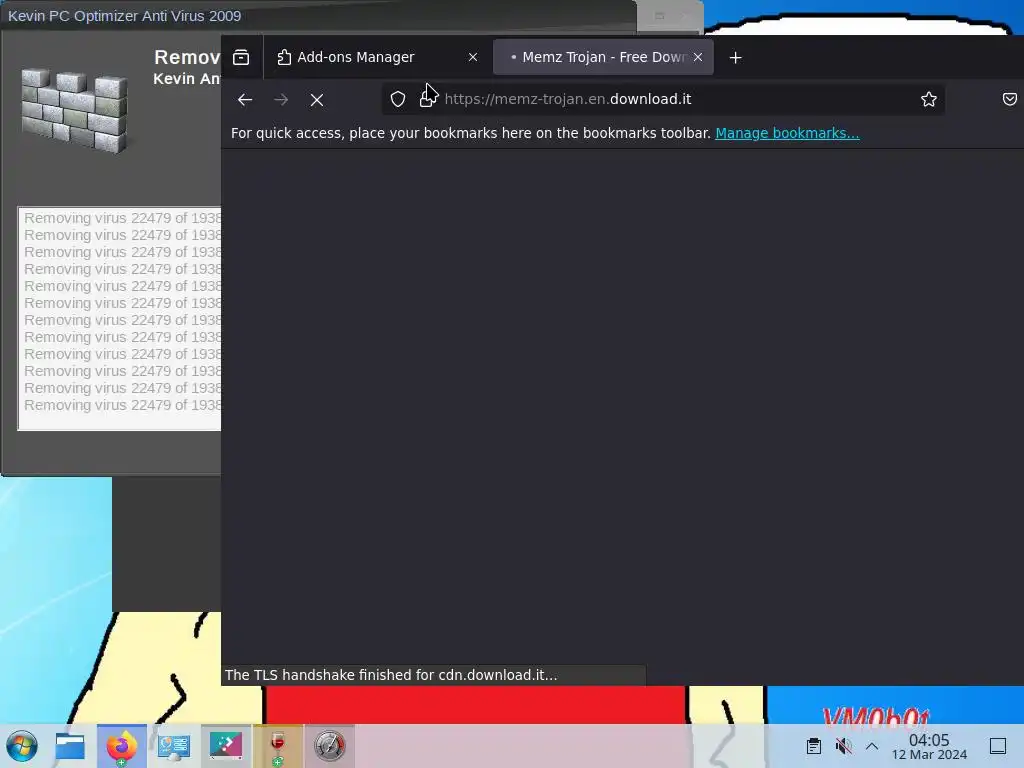Viewport: 1024px width, 768px height.
Task: Save page to Pocket
Action: pyautogui.click(x=1010, y=99)
